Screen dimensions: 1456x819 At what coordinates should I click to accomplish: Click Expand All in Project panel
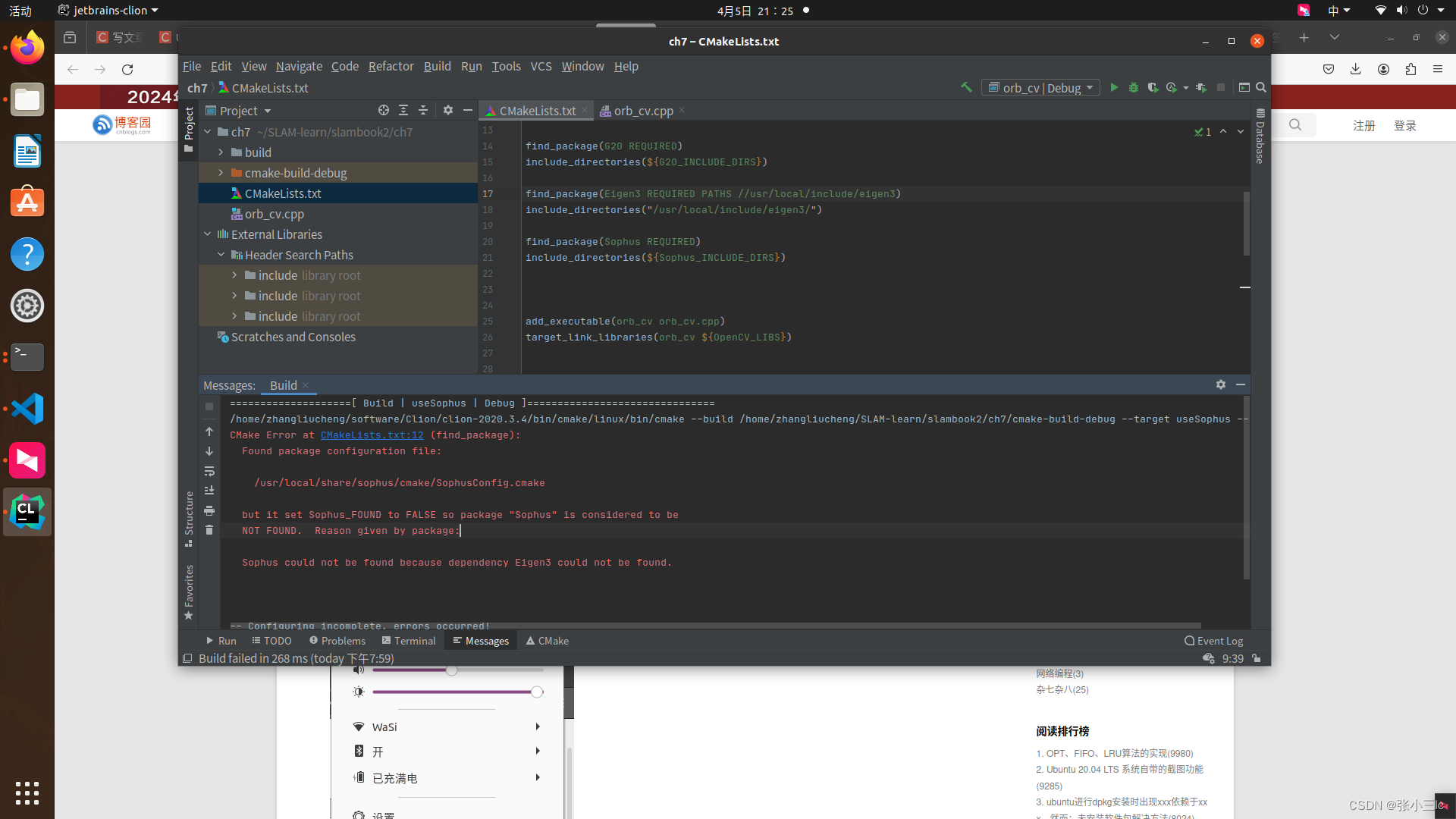pyautogui.click(x=403, y=110)
